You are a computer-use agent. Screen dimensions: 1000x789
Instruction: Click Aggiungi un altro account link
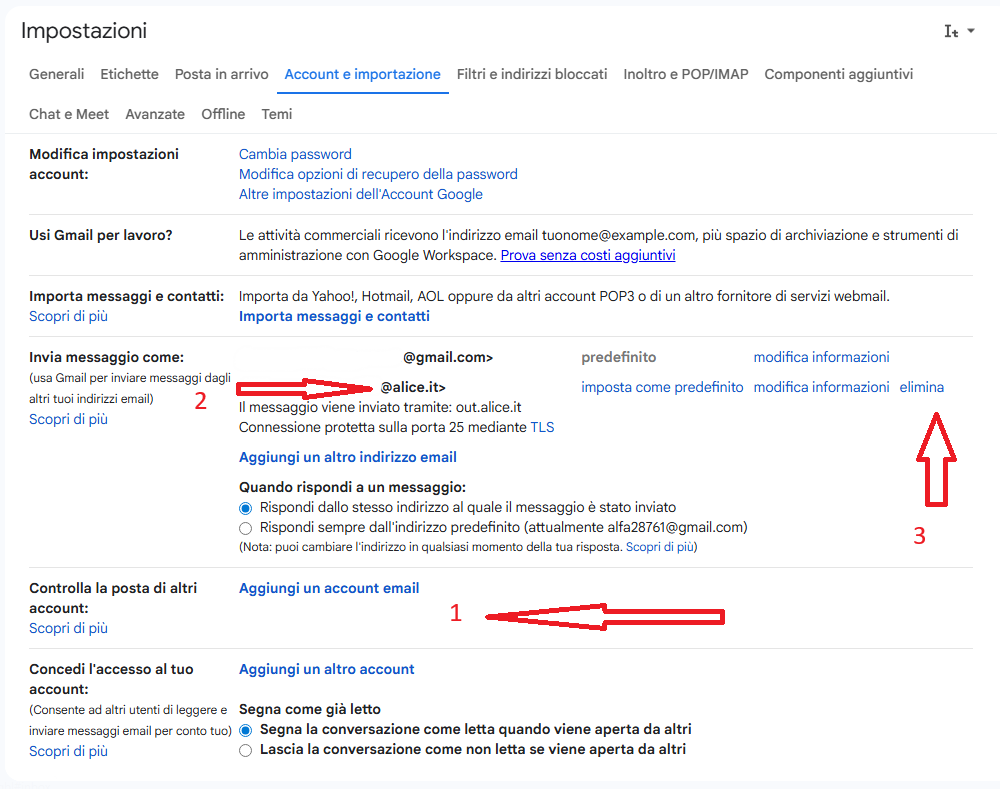click(x=327, y=669)
